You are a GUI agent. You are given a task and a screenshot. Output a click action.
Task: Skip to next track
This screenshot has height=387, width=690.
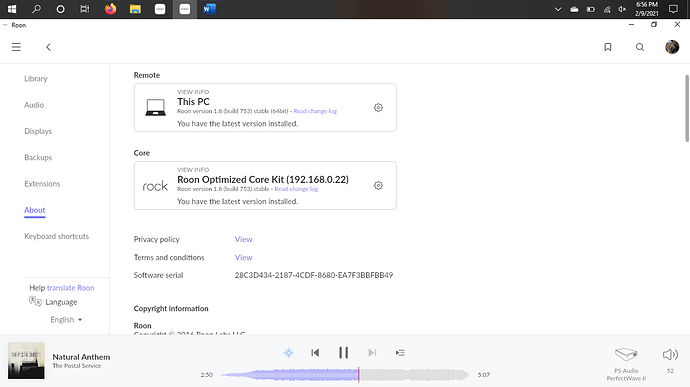372,353
